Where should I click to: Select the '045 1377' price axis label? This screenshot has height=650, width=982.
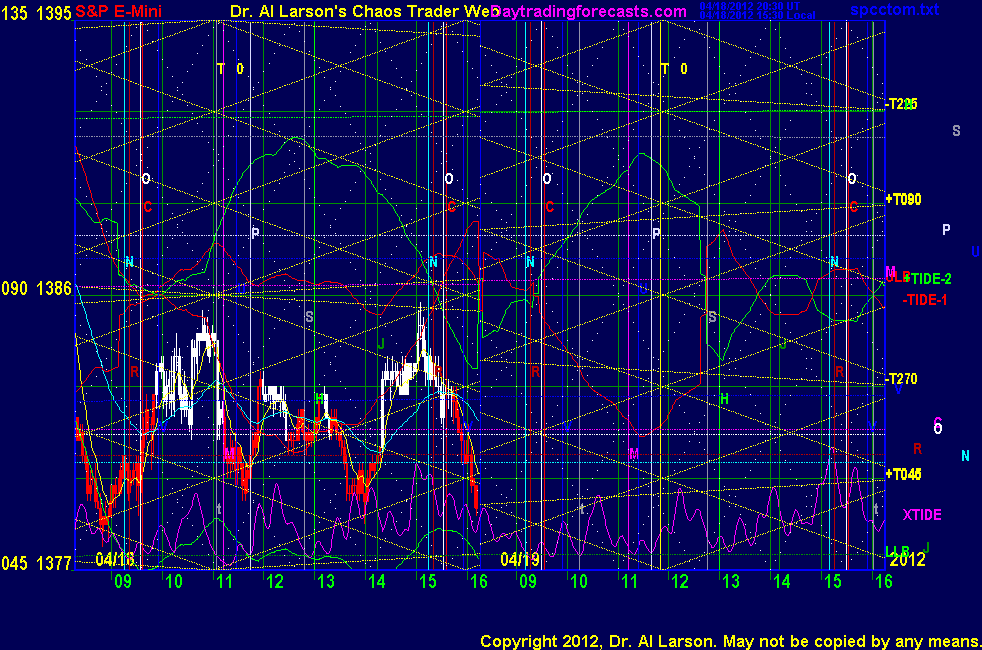[36, 563]
